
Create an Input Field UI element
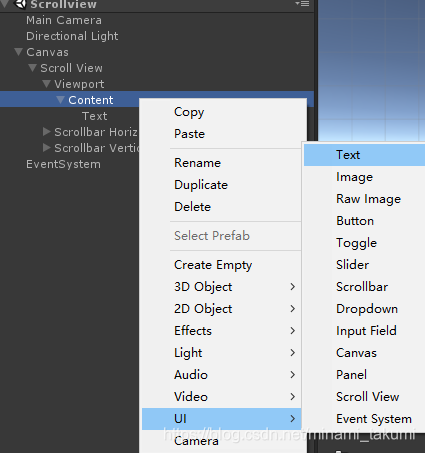tap(364, 331)
